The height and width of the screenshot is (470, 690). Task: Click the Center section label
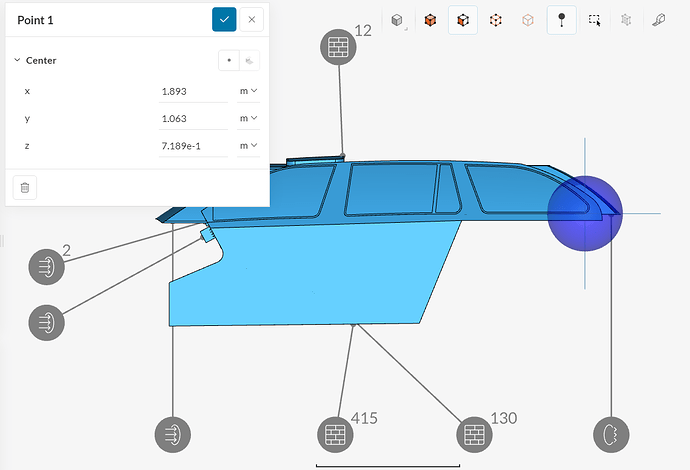tap(41, 60)
